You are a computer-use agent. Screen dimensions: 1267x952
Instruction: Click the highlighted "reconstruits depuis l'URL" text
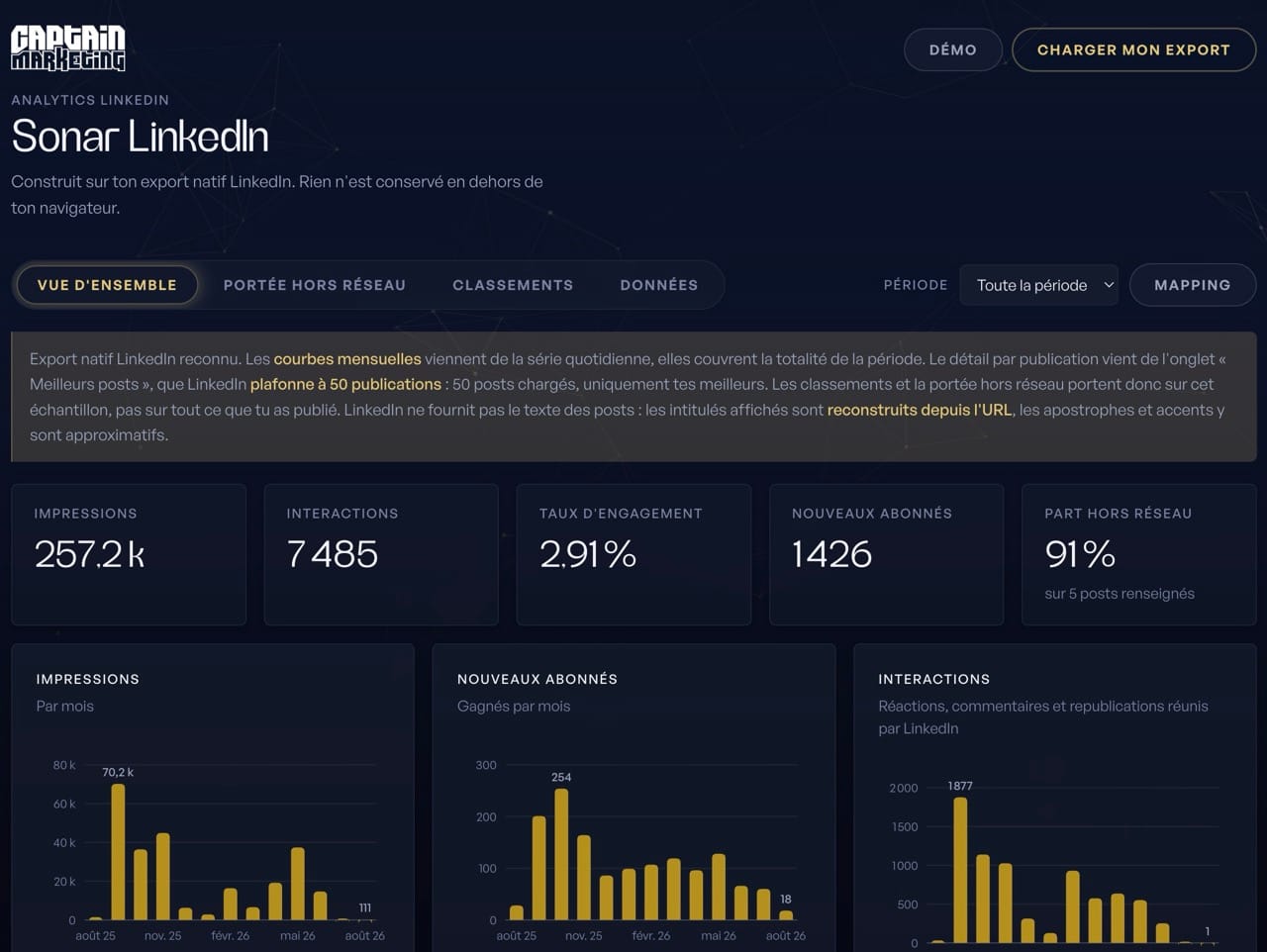[920, 410]
